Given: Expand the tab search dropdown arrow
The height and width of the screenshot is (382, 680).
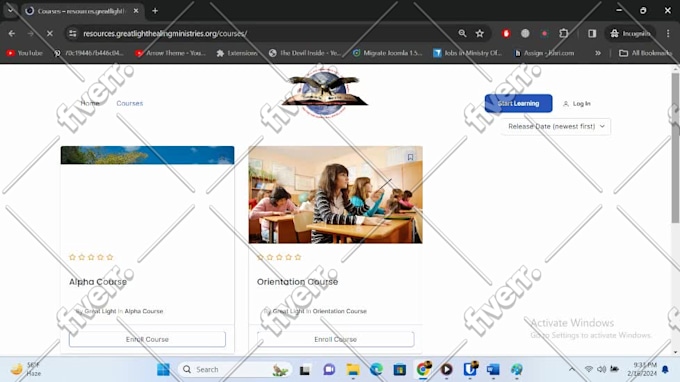Looking at the screenshot, I should tap(10, 10).
